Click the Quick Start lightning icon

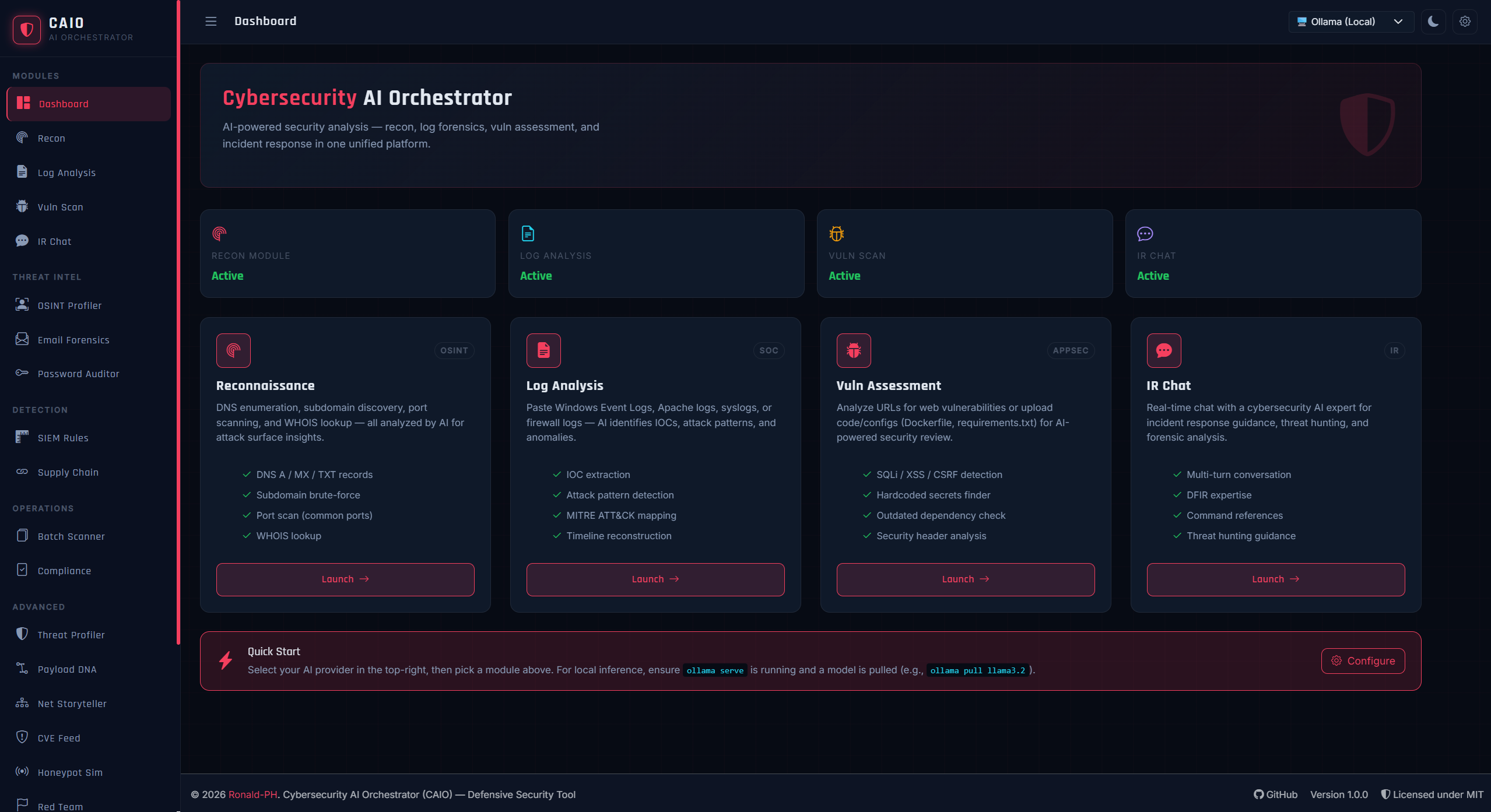click(226, 660)
